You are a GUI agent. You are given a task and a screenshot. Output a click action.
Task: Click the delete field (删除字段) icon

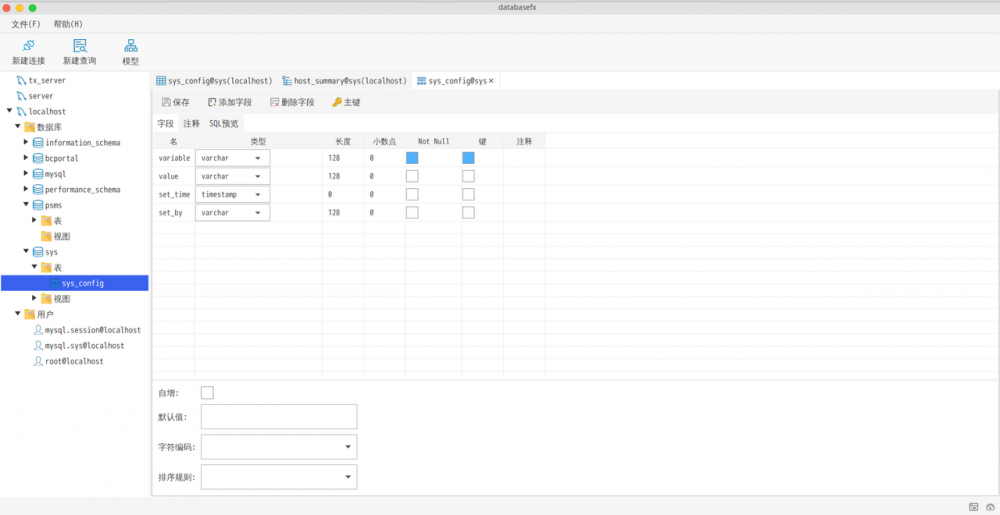coord(274,102)
